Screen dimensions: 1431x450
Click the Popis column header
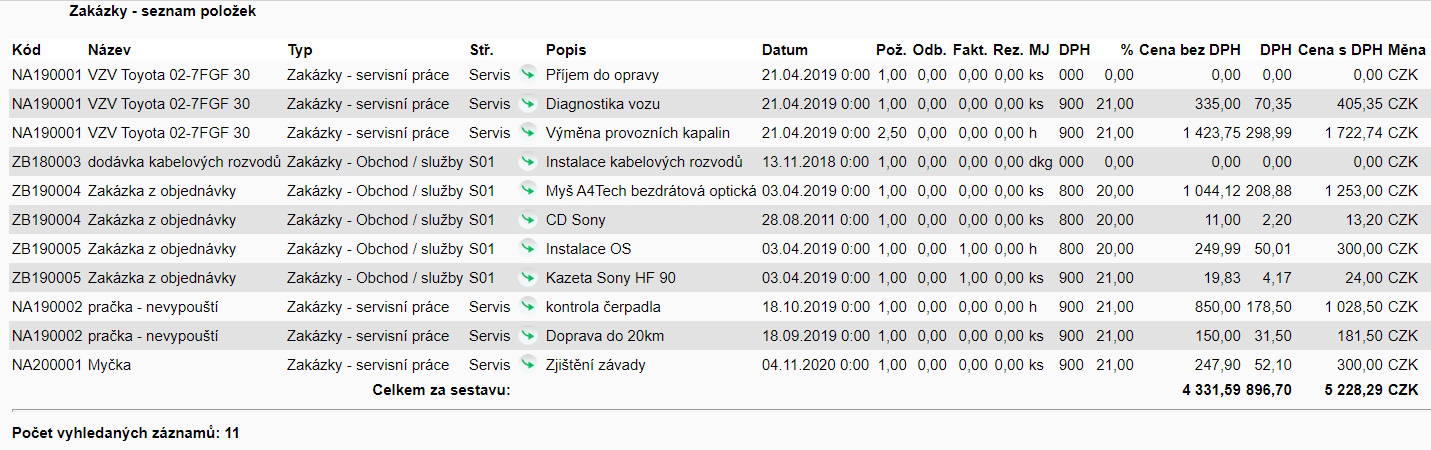pos(566,49)
